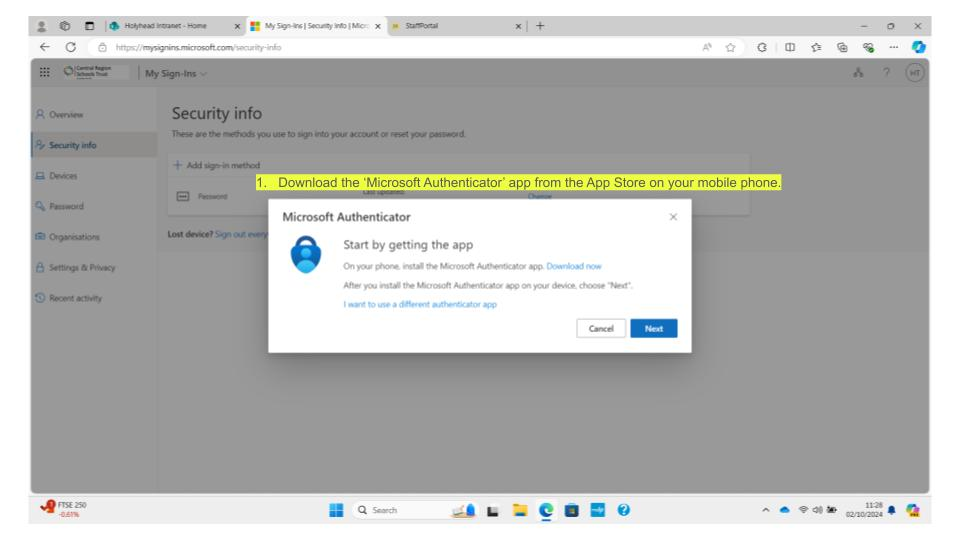Open the tab actions menu icon
Viewport: 960px width, 540px height.
pyautogui.click(x=89, y=26)
